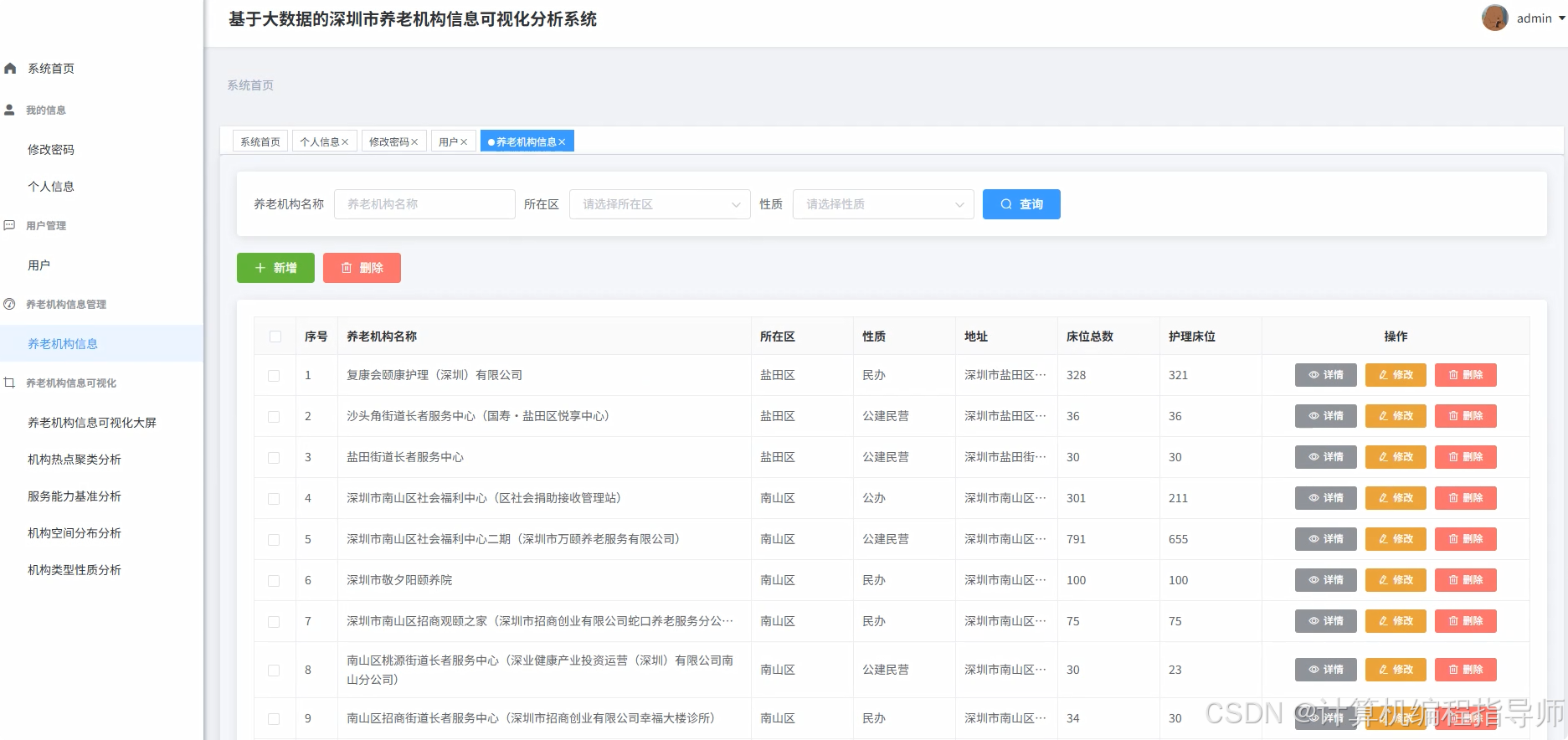The height and width of the screenshot is (740, 1568).
Task: Check the box for row 8 南山区桃源街道
Action: 274,671
